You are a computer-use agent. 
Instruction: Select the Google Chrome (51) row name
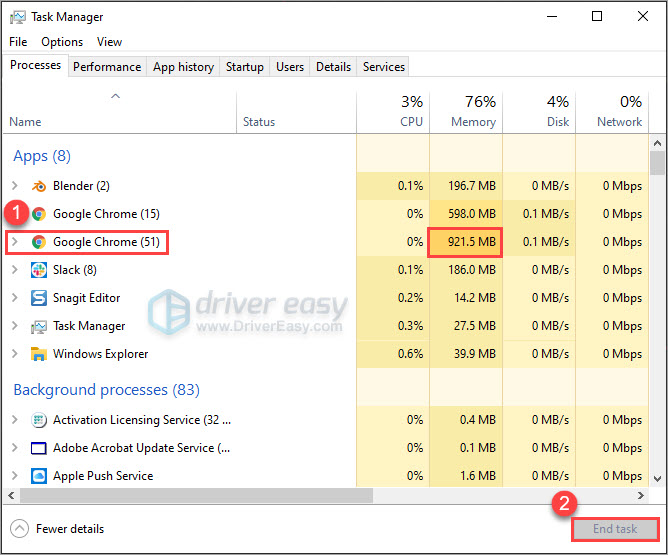point(106,242)
